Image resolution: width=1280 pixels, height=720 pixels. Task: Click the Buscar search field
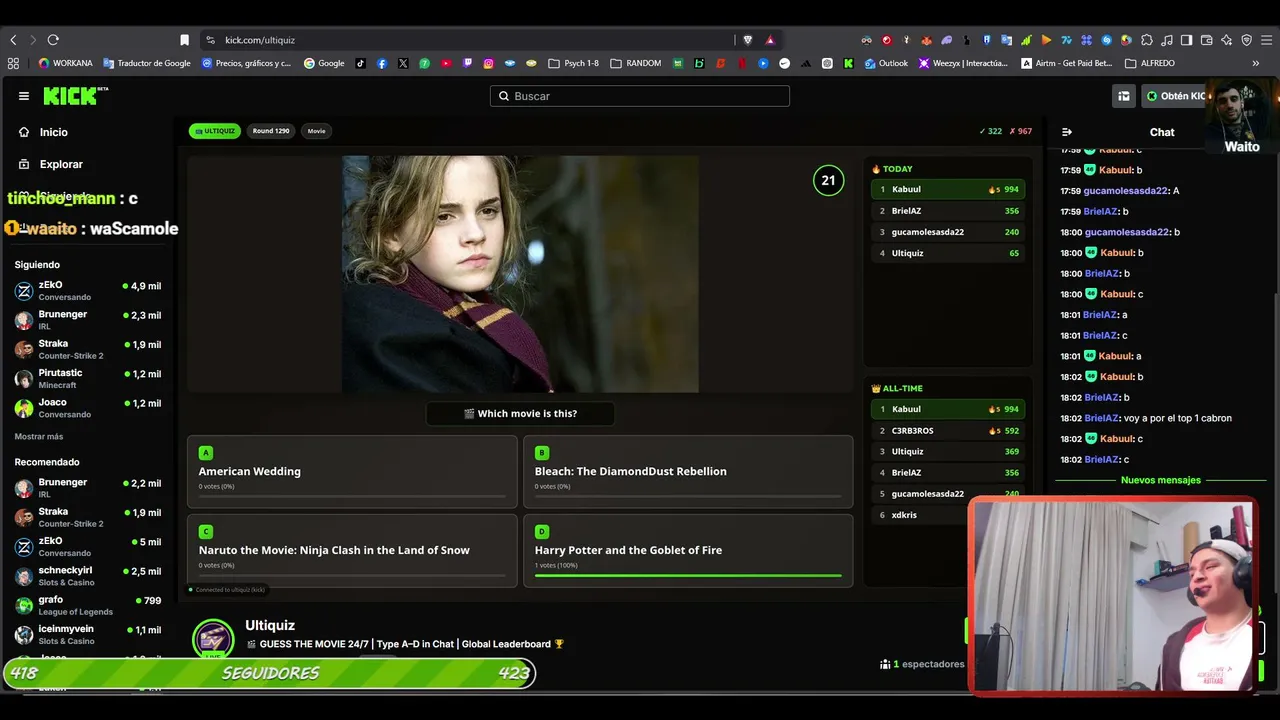[640, 96]
